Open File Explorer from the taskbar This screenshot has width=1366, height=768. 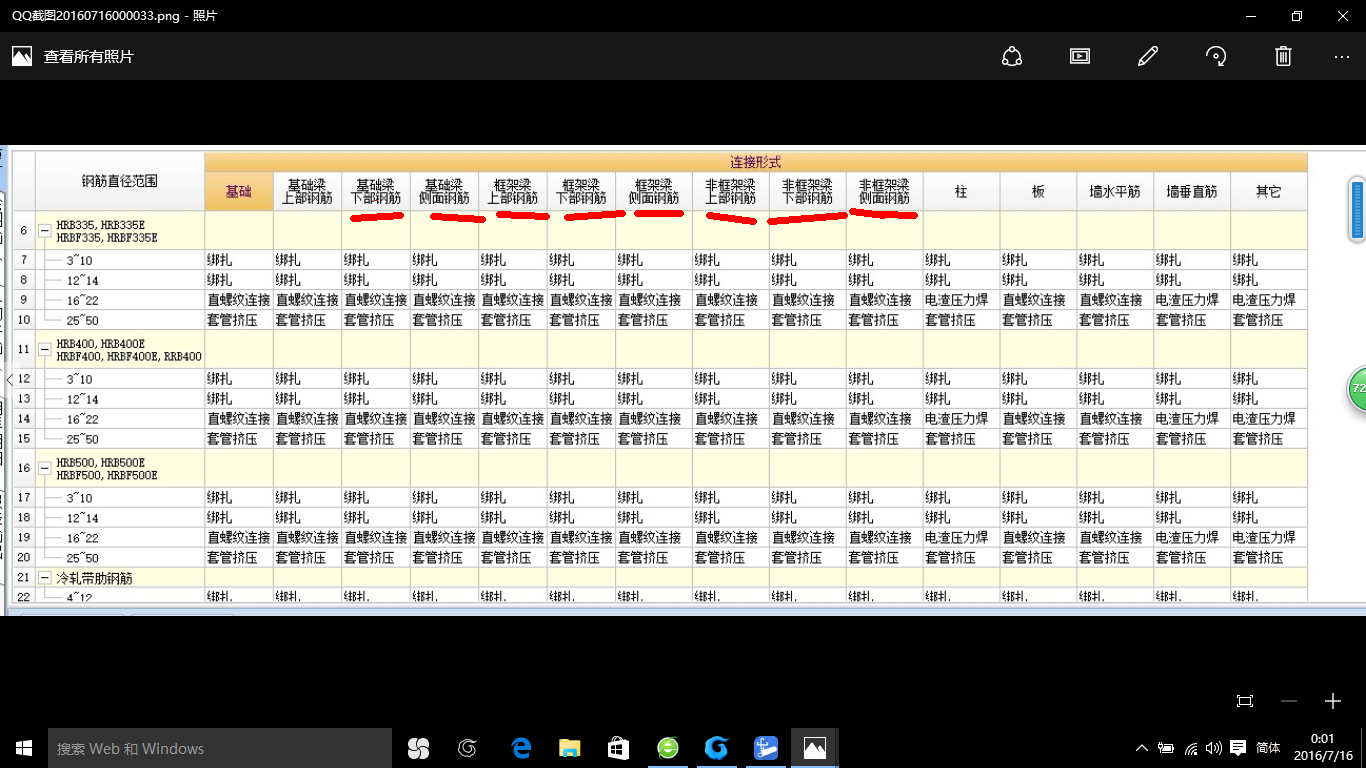569,748
